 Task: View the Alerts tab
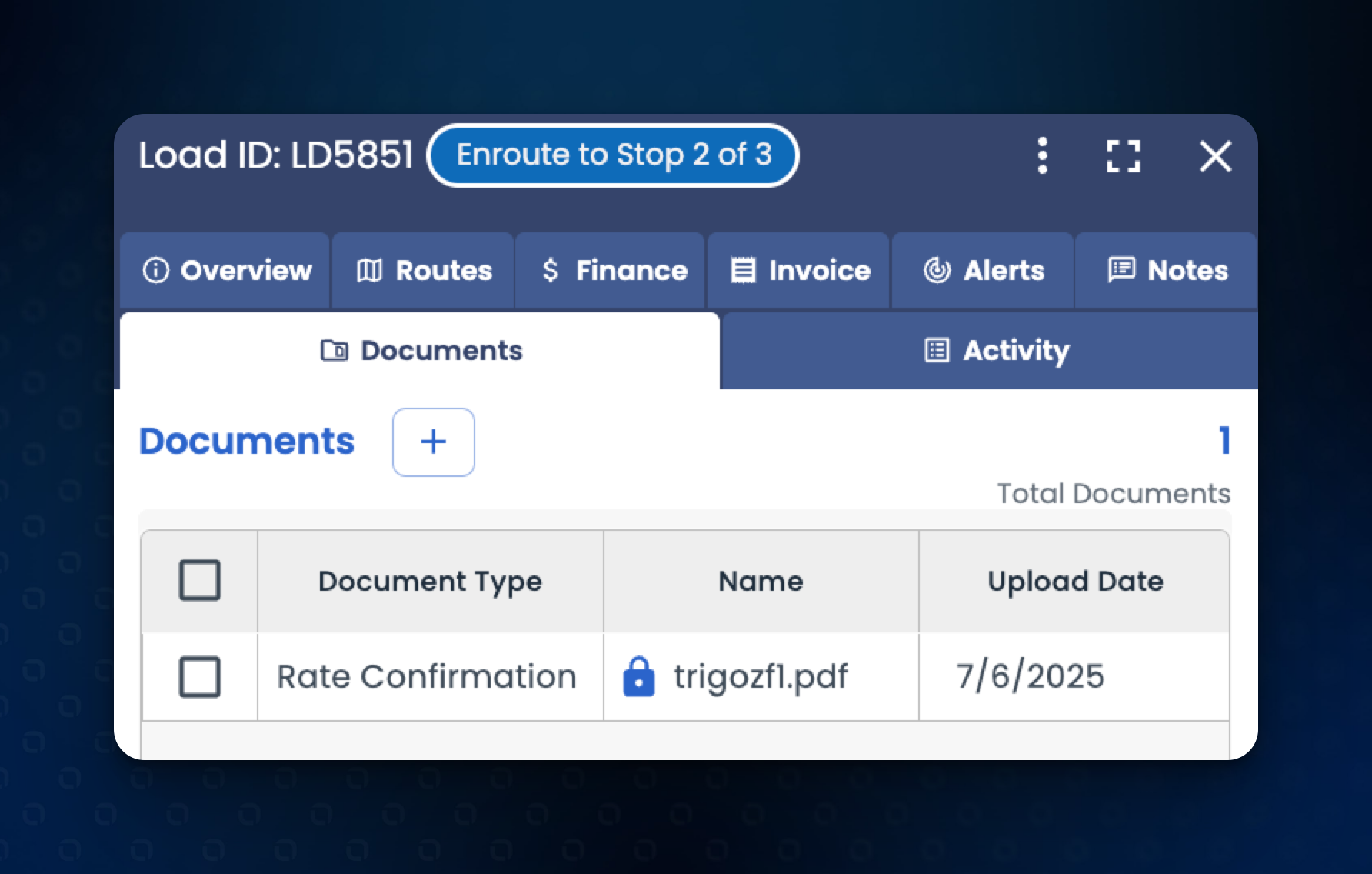coord(983,271)
